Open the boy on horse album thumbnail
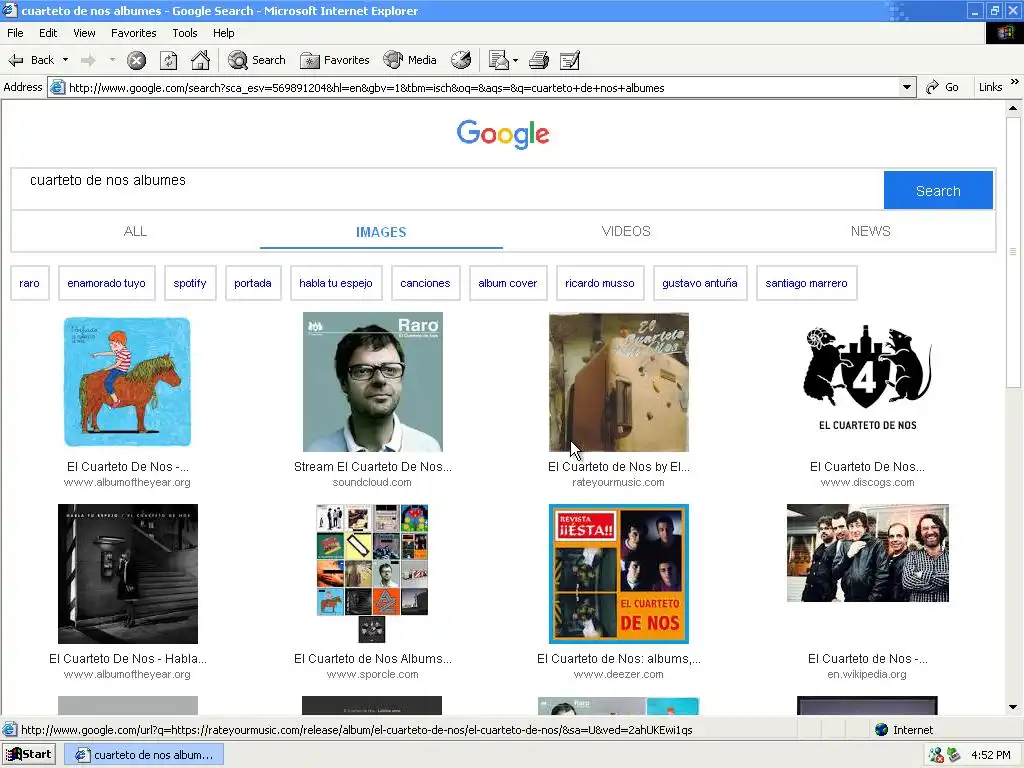Screen dimensions: 1024x768 point(127,382)
